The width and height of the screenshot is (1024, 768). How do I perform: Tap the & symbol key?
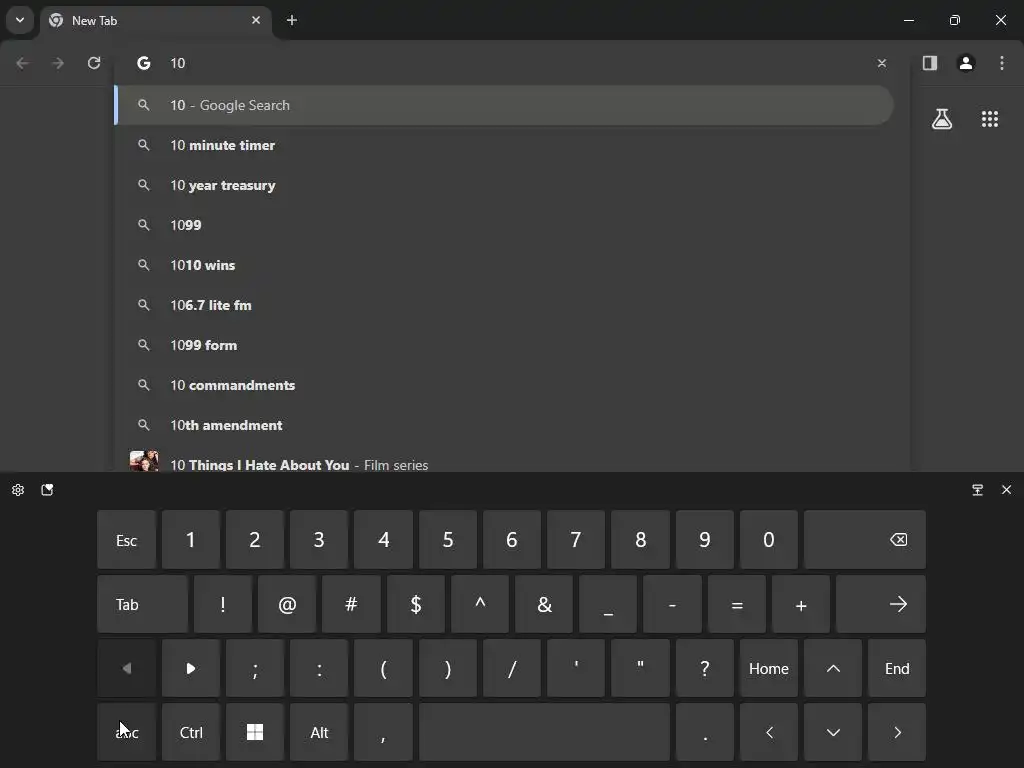pyautogui.click(x=544, y=604)
